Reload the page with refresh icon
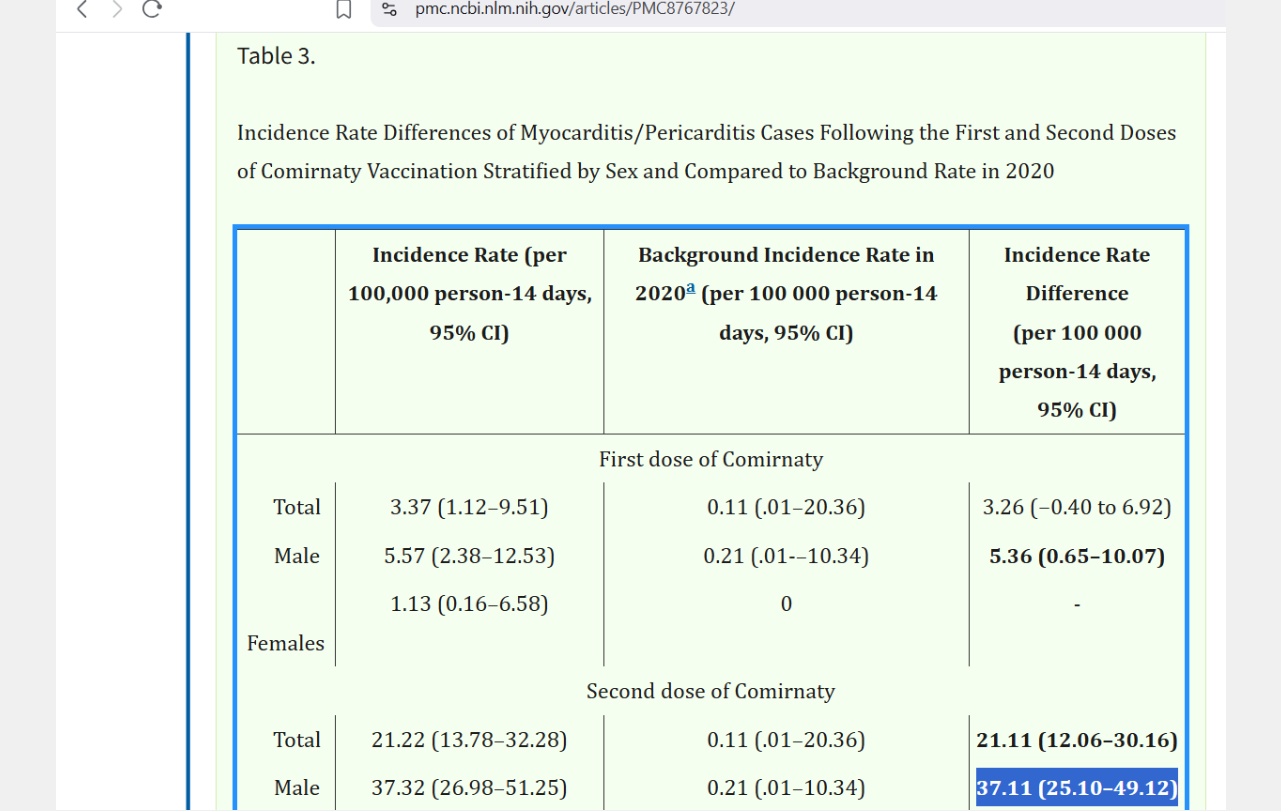This screenshot has height=811, width=1281. [152, 9]
